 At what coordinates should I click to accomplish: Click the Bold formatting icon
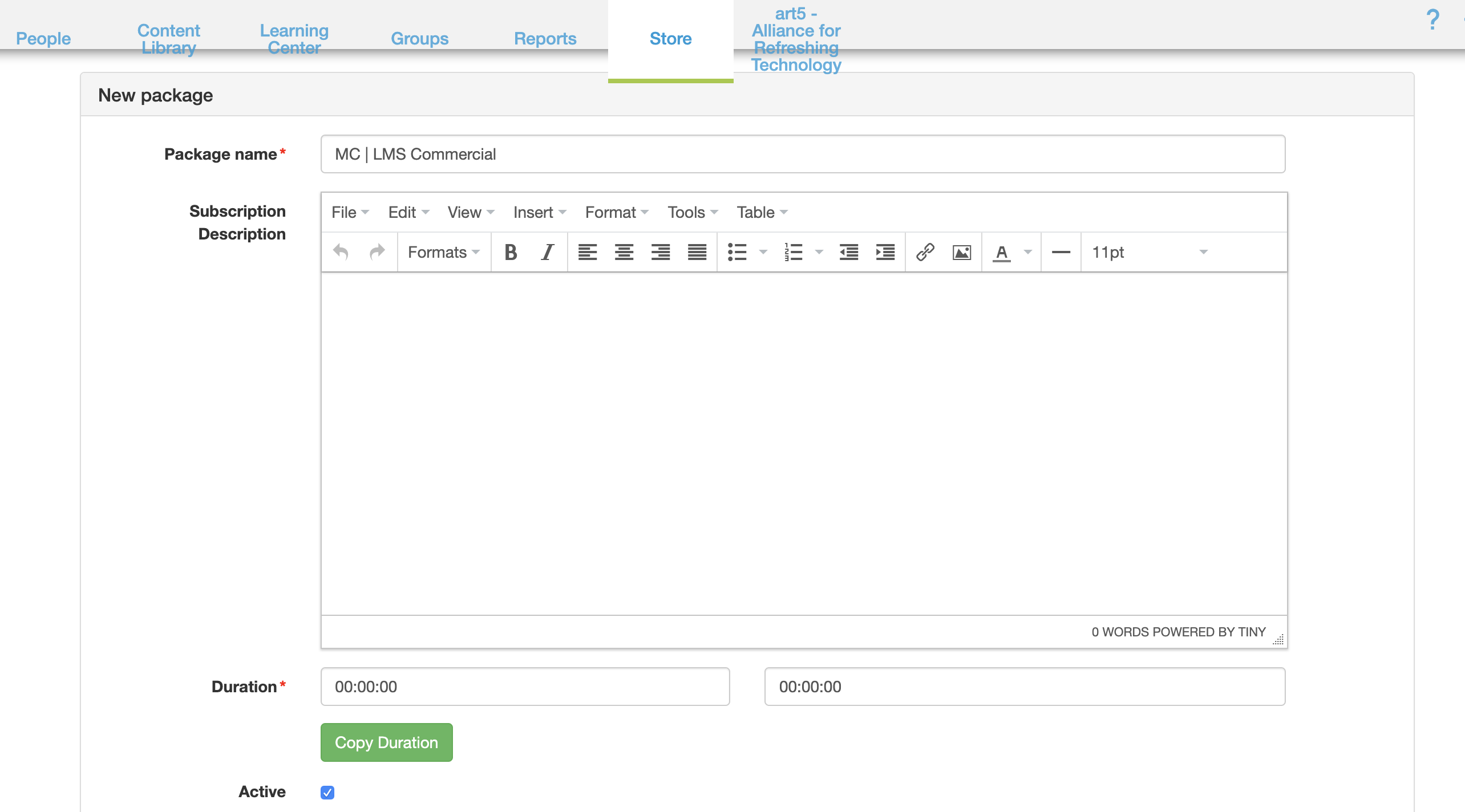pyautogui.click(x=511, y=252)
